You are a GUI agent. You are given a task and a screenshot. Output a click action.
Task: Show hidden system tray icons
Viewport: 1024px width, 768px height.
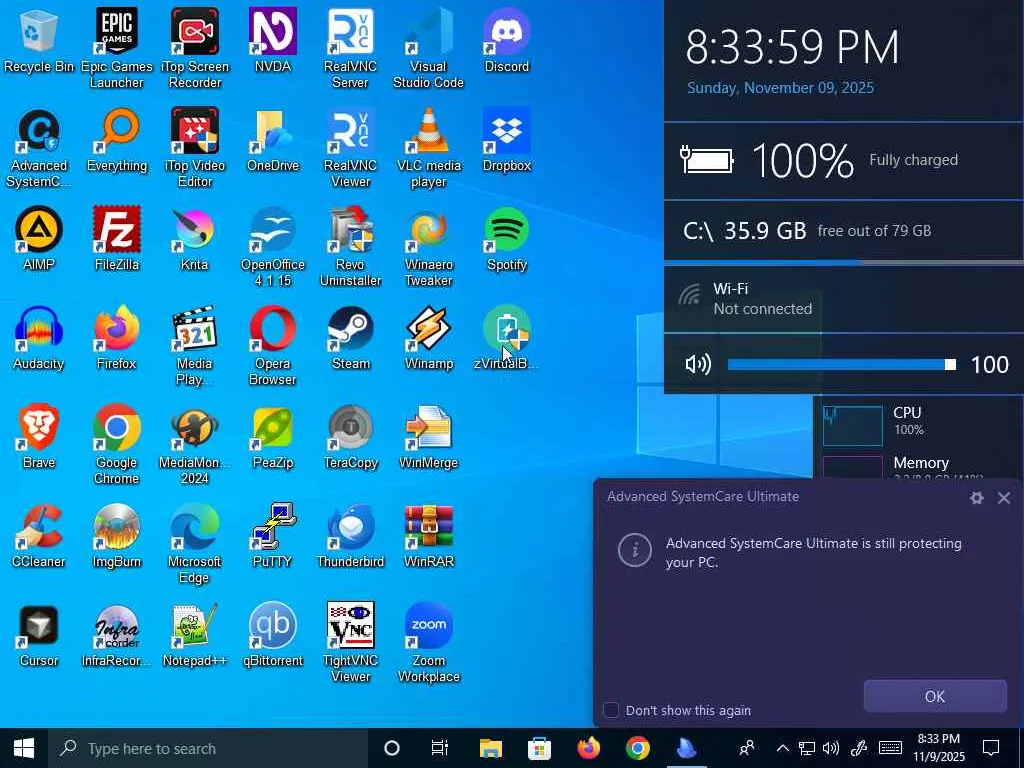[782, 748]
